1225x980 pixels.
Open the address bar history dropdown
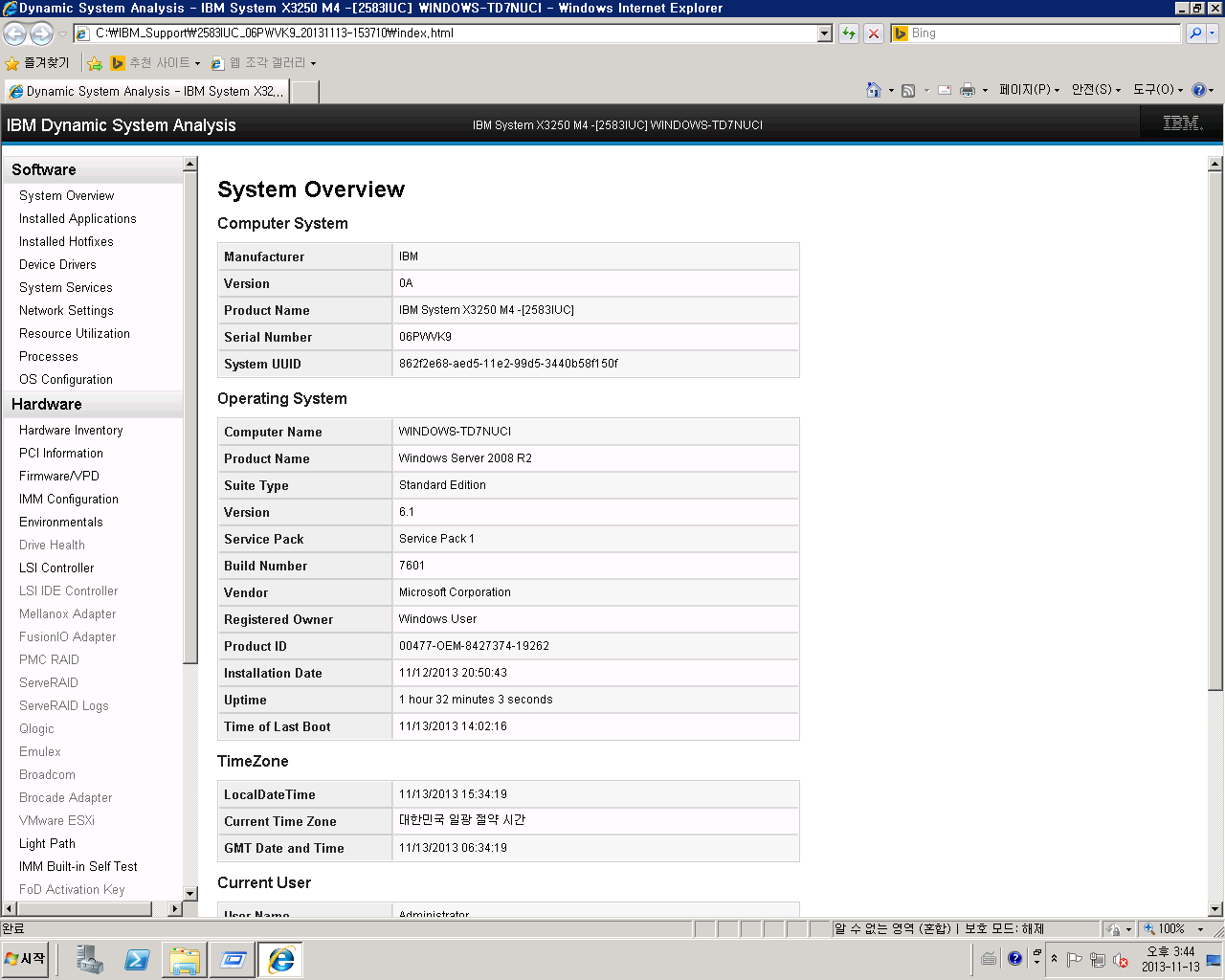click(825, 33)
